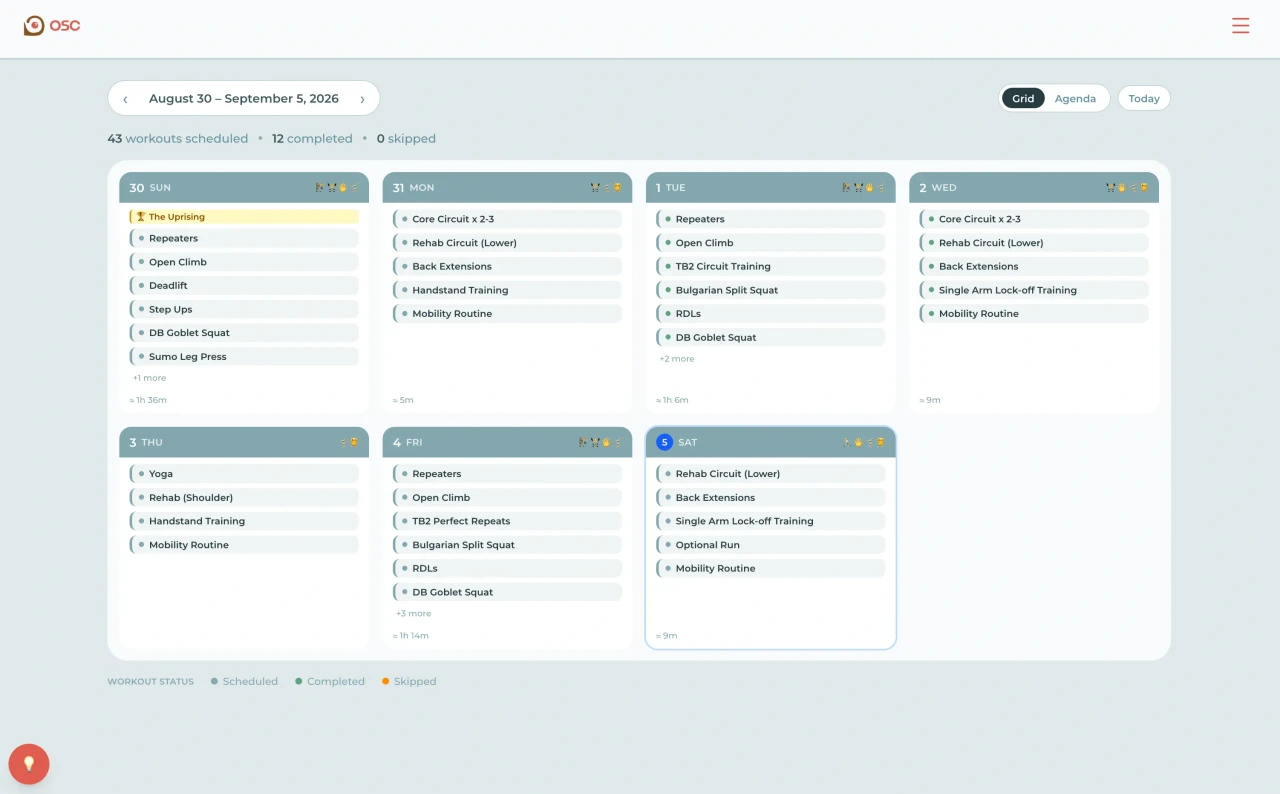This screenshot has height=794, width=1280.
Task: Open the lightbulb tips button
Action: tap(29, 764)
